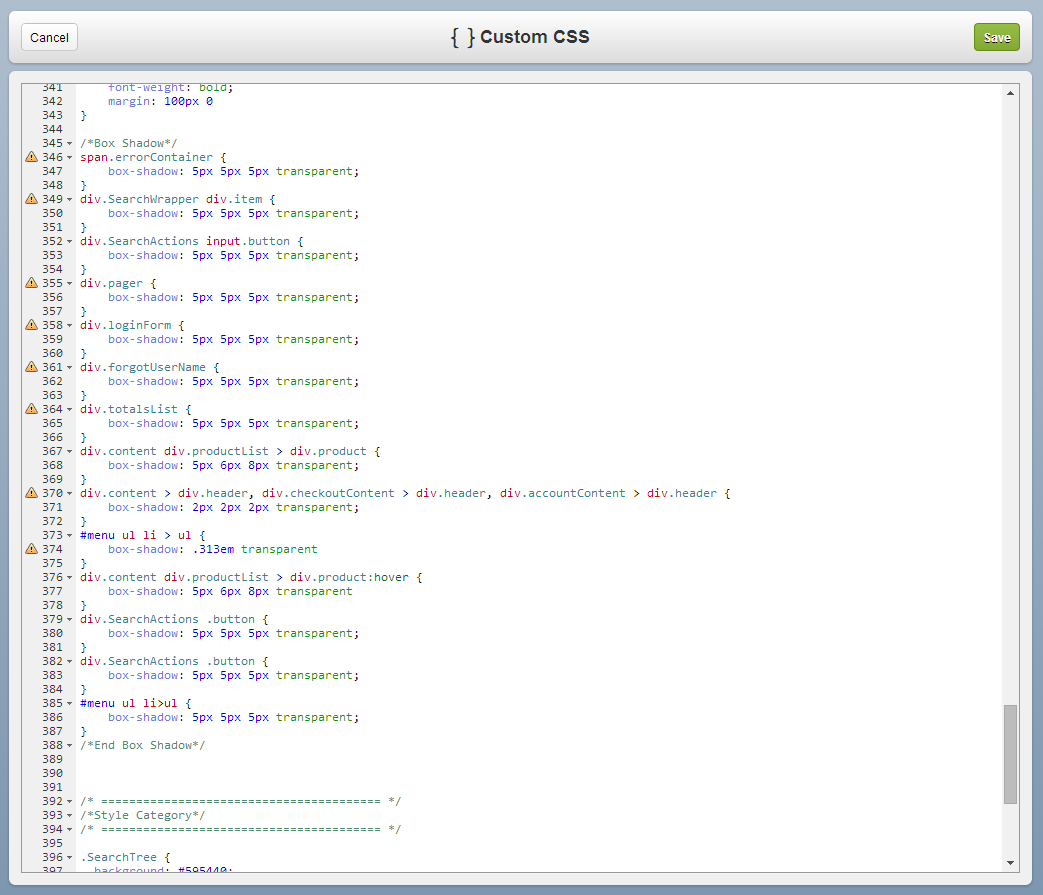The height and width of the screenshot is (895, 1043).
Task: Click the span.errorContainer selector text
Action: (x=146, y=157)
